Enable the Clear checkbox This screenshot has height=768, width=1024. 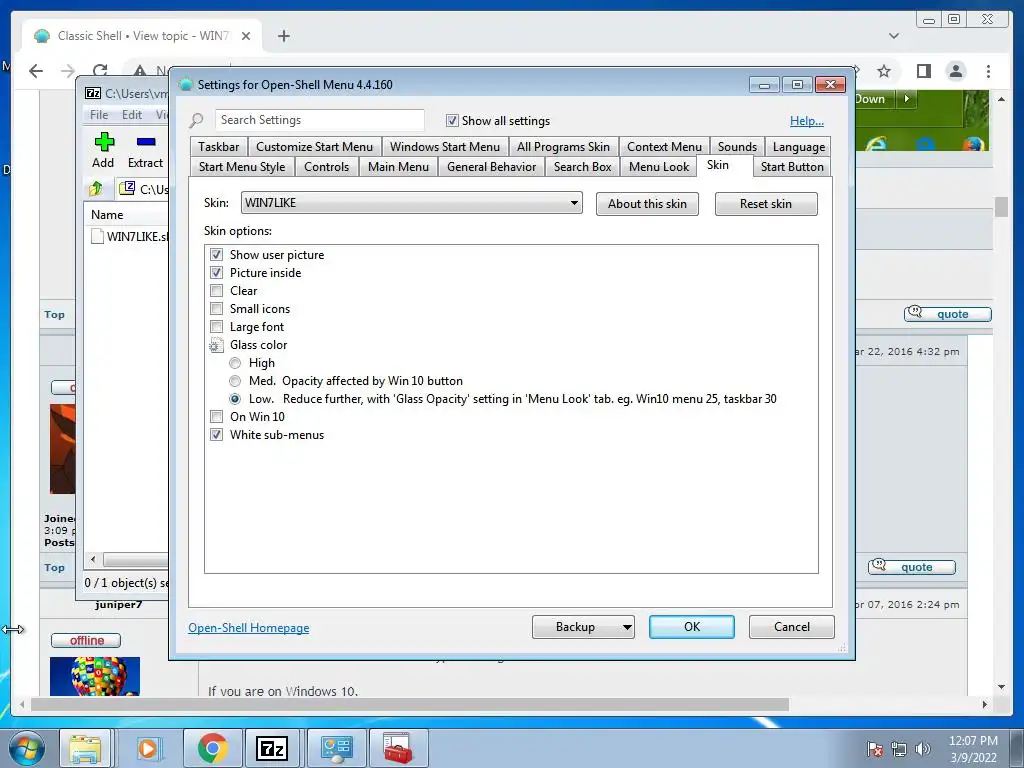coord(216,291)
